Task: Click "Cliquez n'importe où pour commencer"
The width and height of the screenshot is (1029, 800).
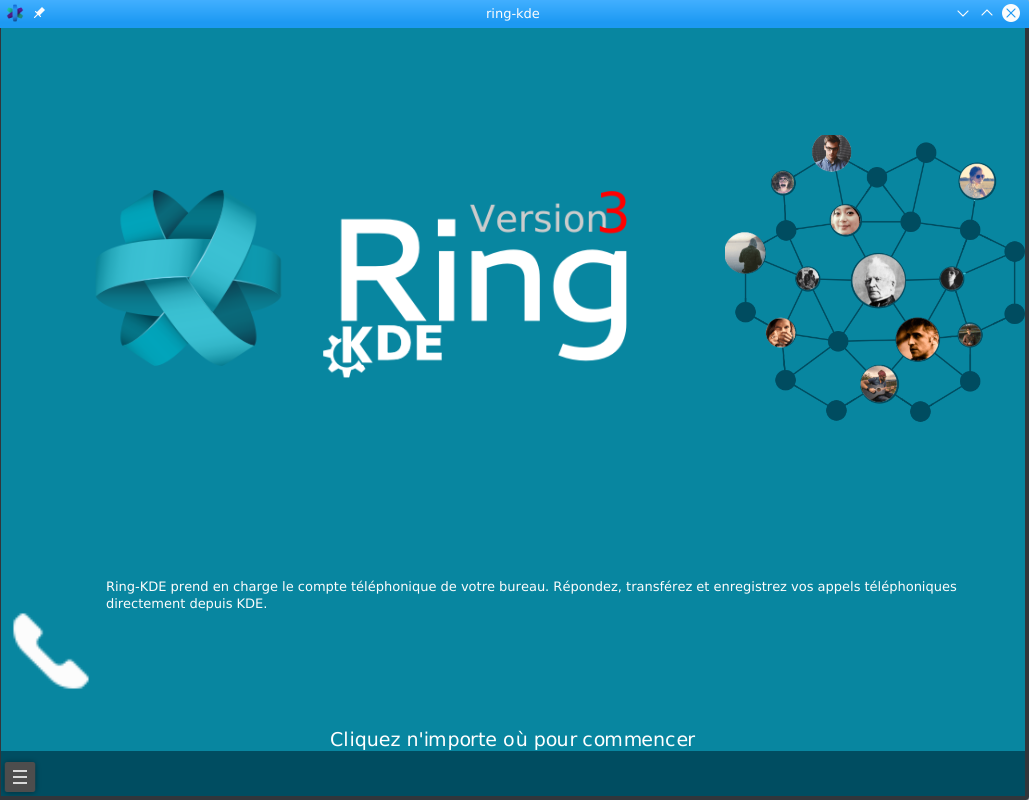Action: click(513, 740)
